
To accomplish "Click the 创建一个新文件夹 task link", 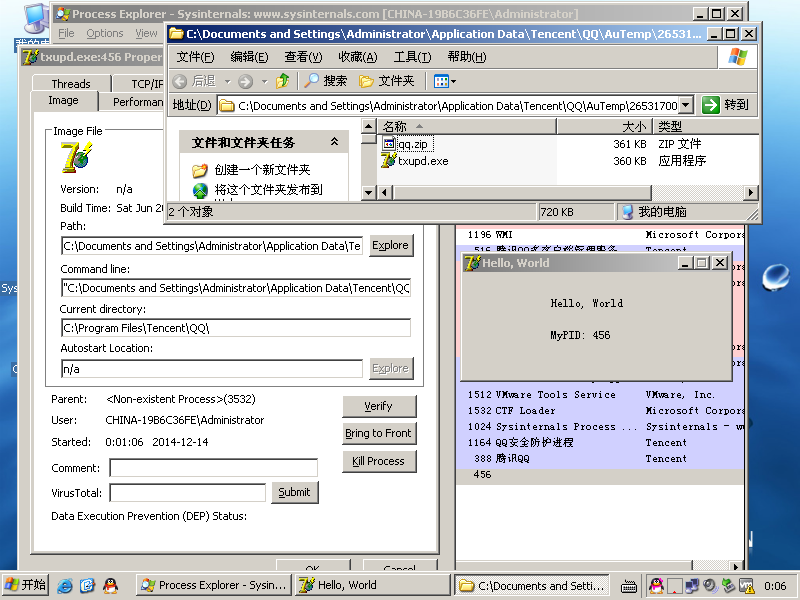I will [262, 169].
